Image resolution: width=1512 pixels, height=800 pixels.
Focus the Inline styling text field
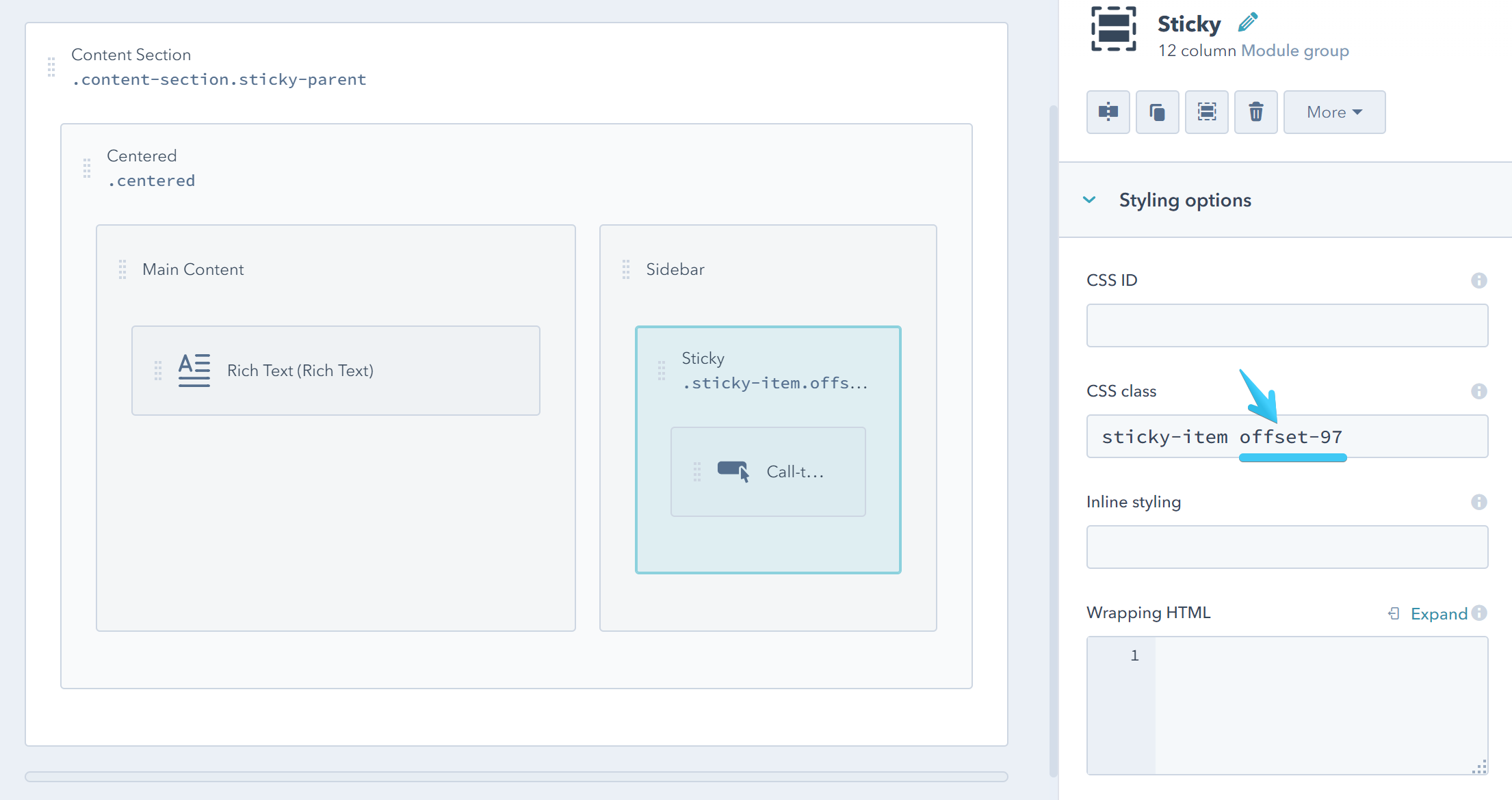click(1286, 547)
